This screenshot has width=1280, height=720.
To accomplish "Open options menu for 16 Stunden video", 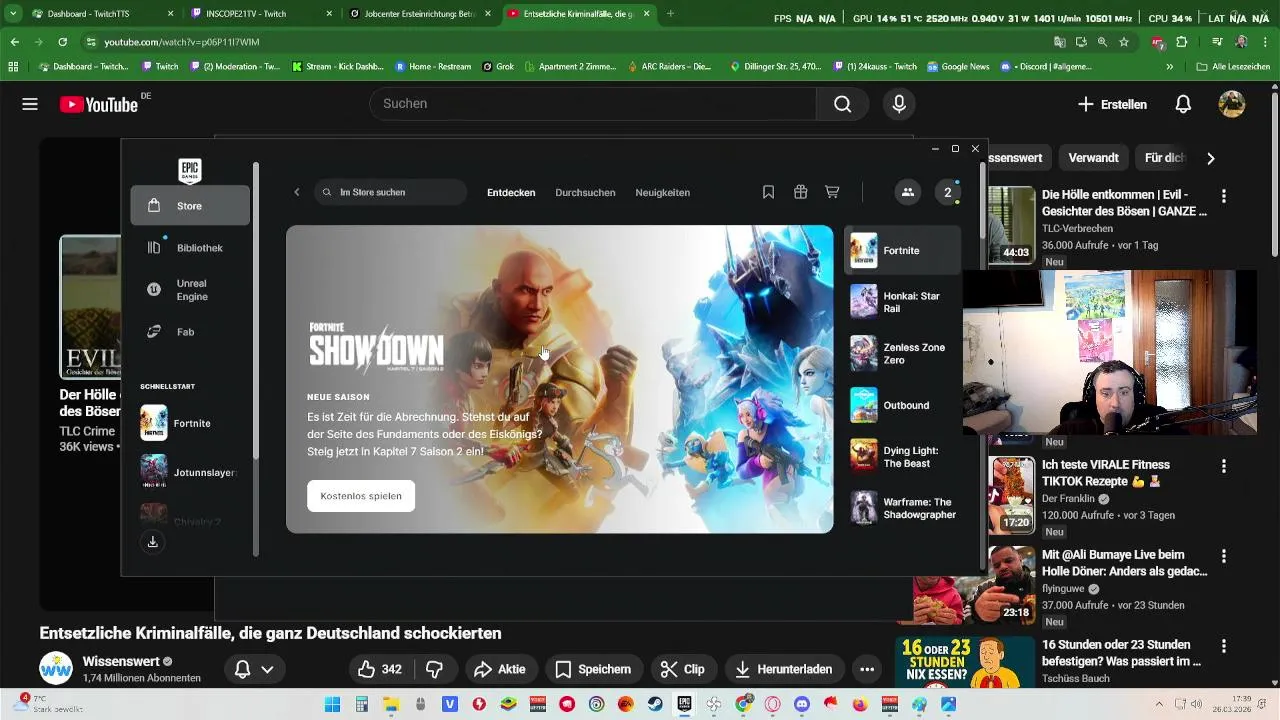I will click(1223, 646).
